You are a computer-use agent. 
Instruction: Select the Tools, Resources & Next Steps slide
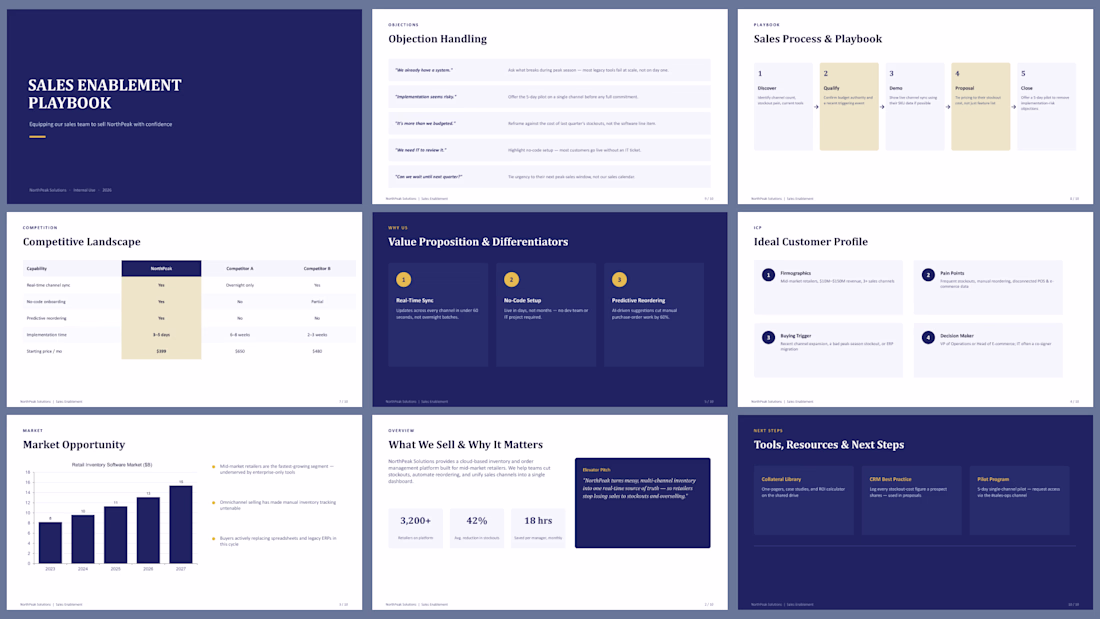coord(915,512)
